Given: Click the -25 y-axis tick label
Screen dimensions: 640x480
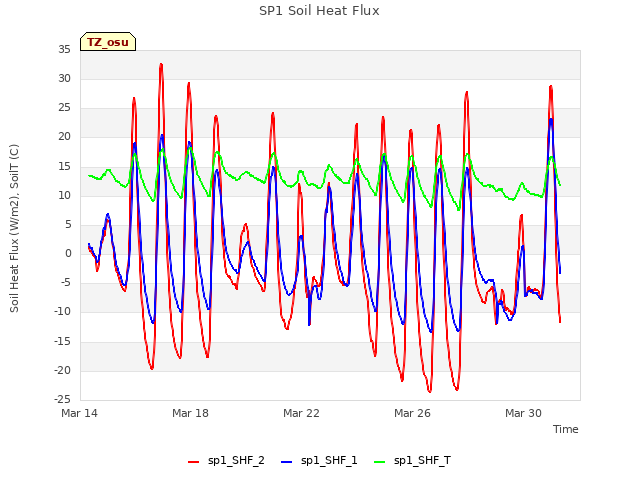Looking at the screenshot, I should tap(62, 399).
